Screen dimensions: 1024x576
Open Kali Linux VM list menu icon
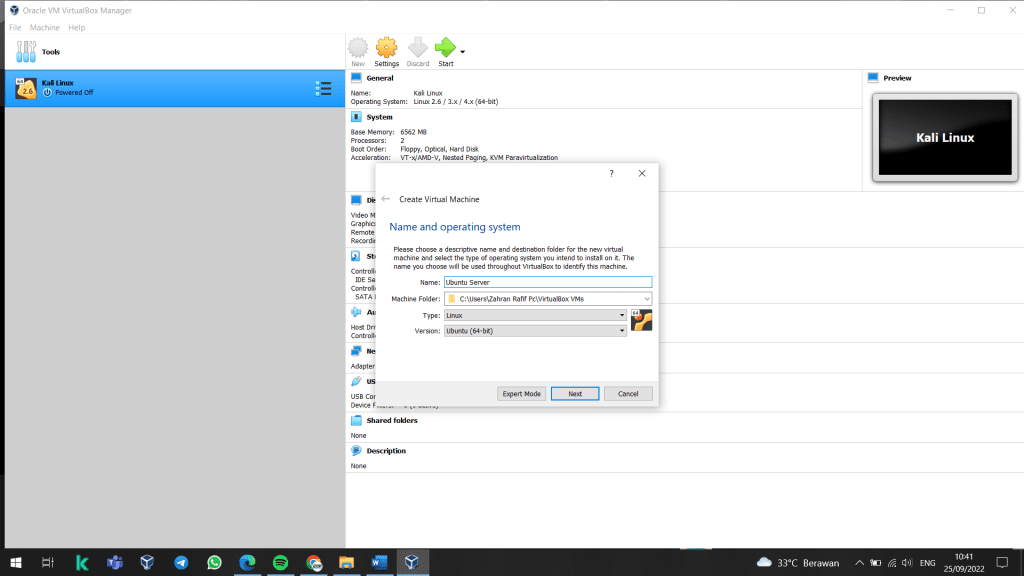click(x=323, y=88)
